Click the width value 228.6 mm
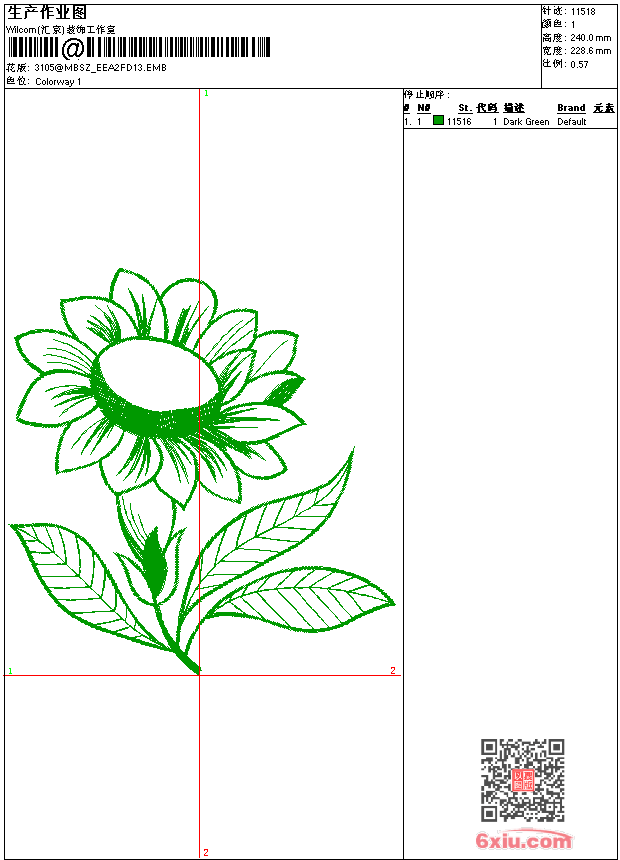Viewport: 620px width, 860px height. pyautogui.click(x=591, y=51)
